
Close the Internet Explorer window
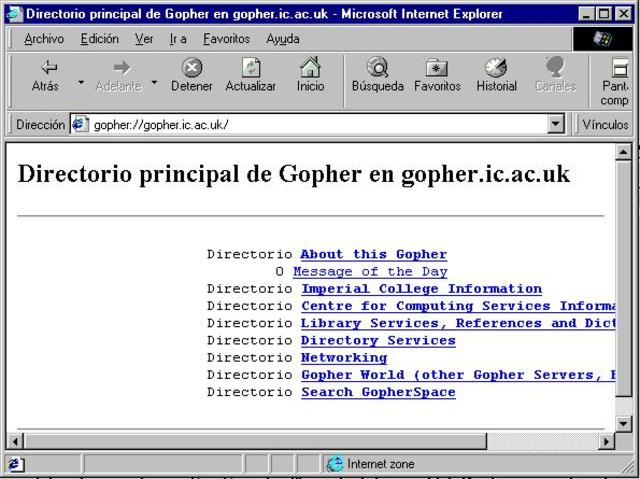[x=623, y=14]
